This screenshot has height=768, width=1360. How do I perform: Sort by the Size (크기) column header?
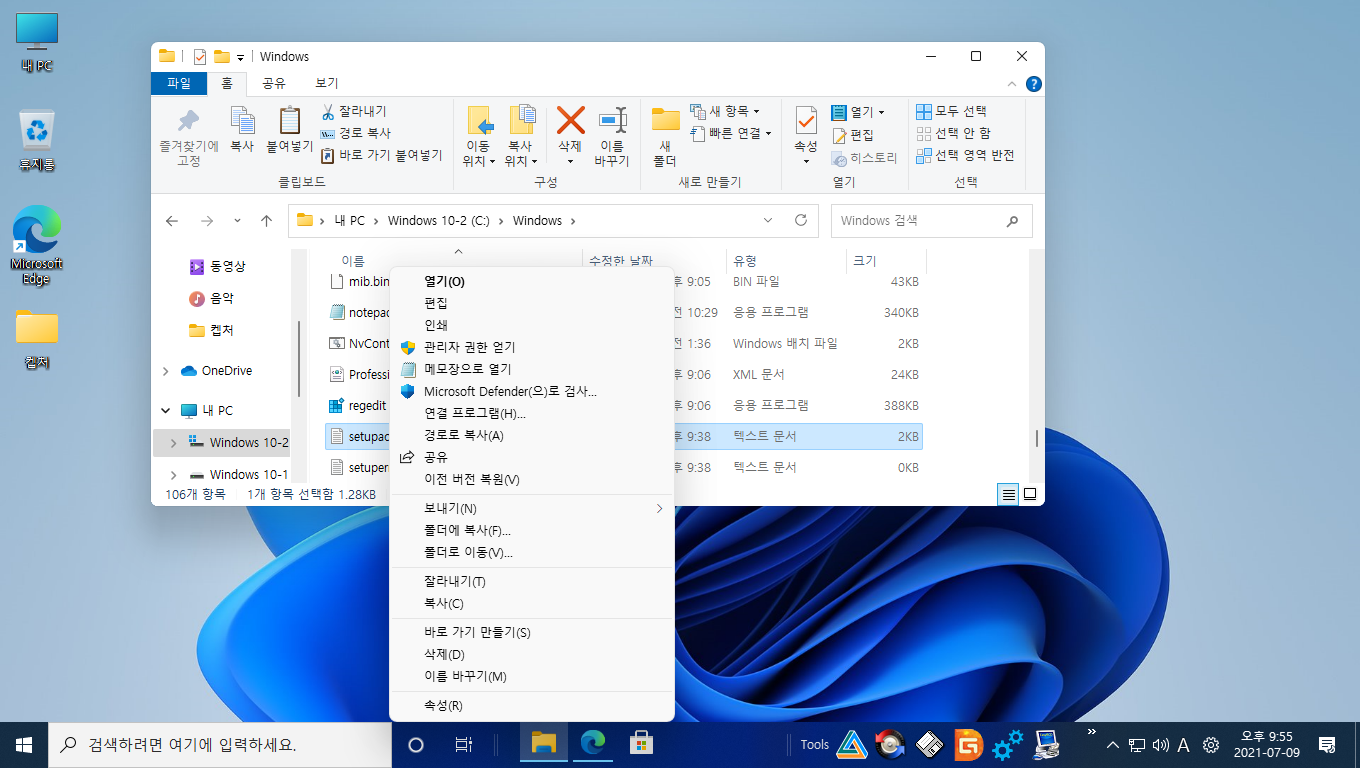tap(886, 261)
